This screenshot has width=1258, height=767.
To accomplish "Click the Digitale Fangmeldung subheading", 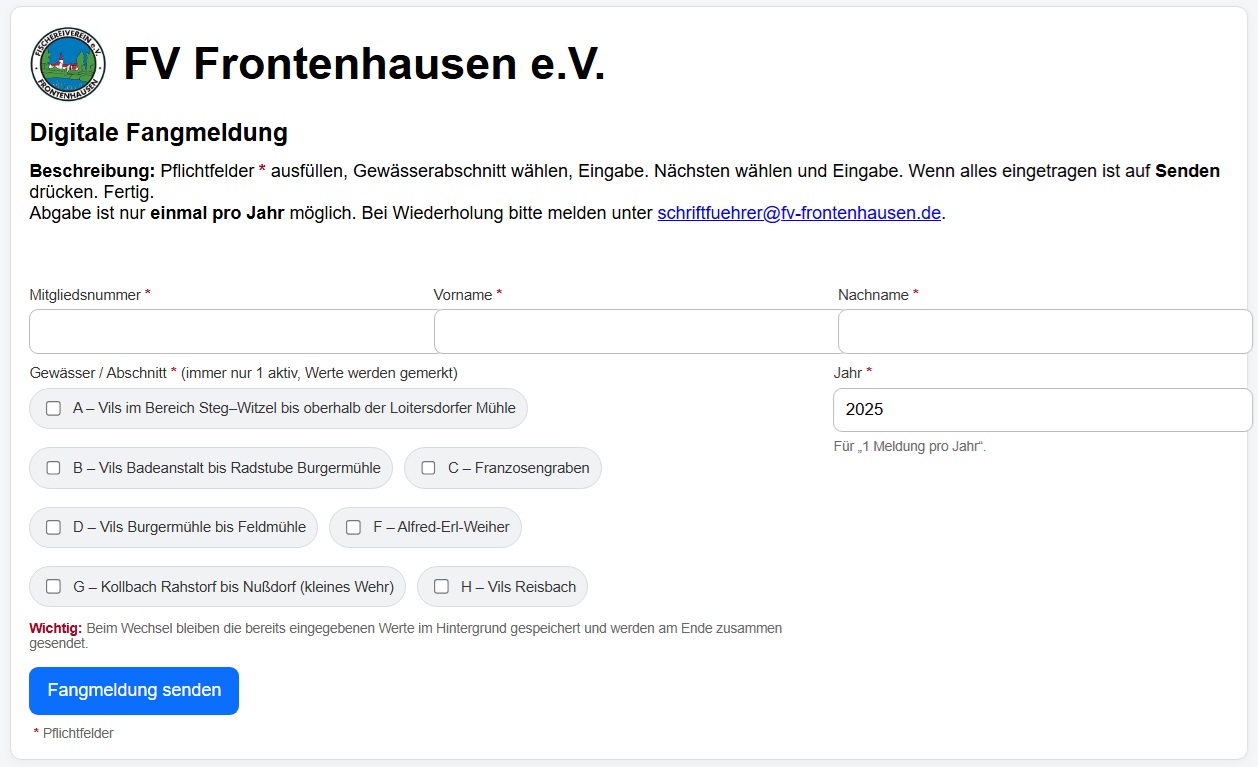I will point(159,132).
